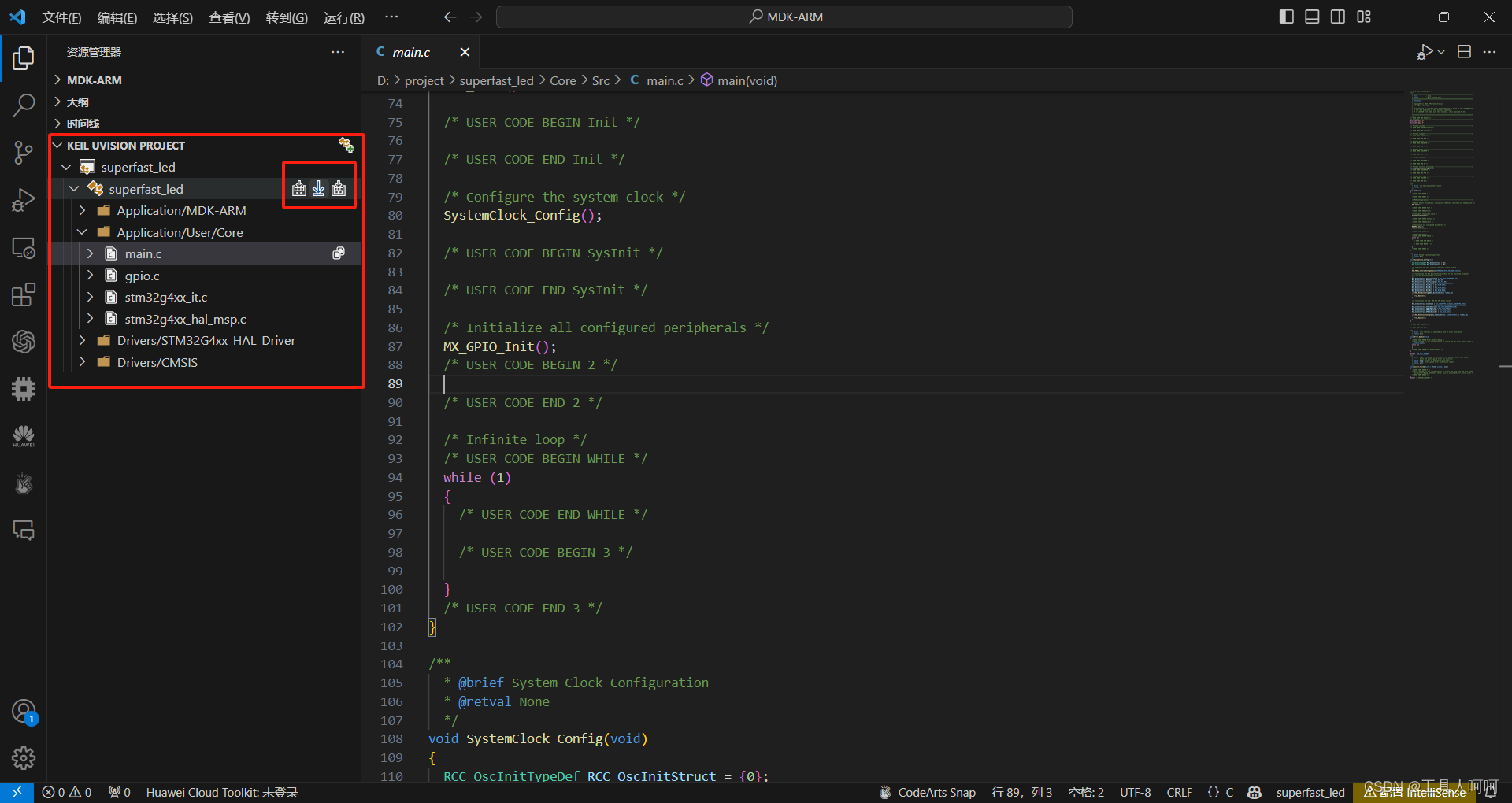Open Run and Debug view
Viewport: 1512px width, 803px height.
[24, 200]
